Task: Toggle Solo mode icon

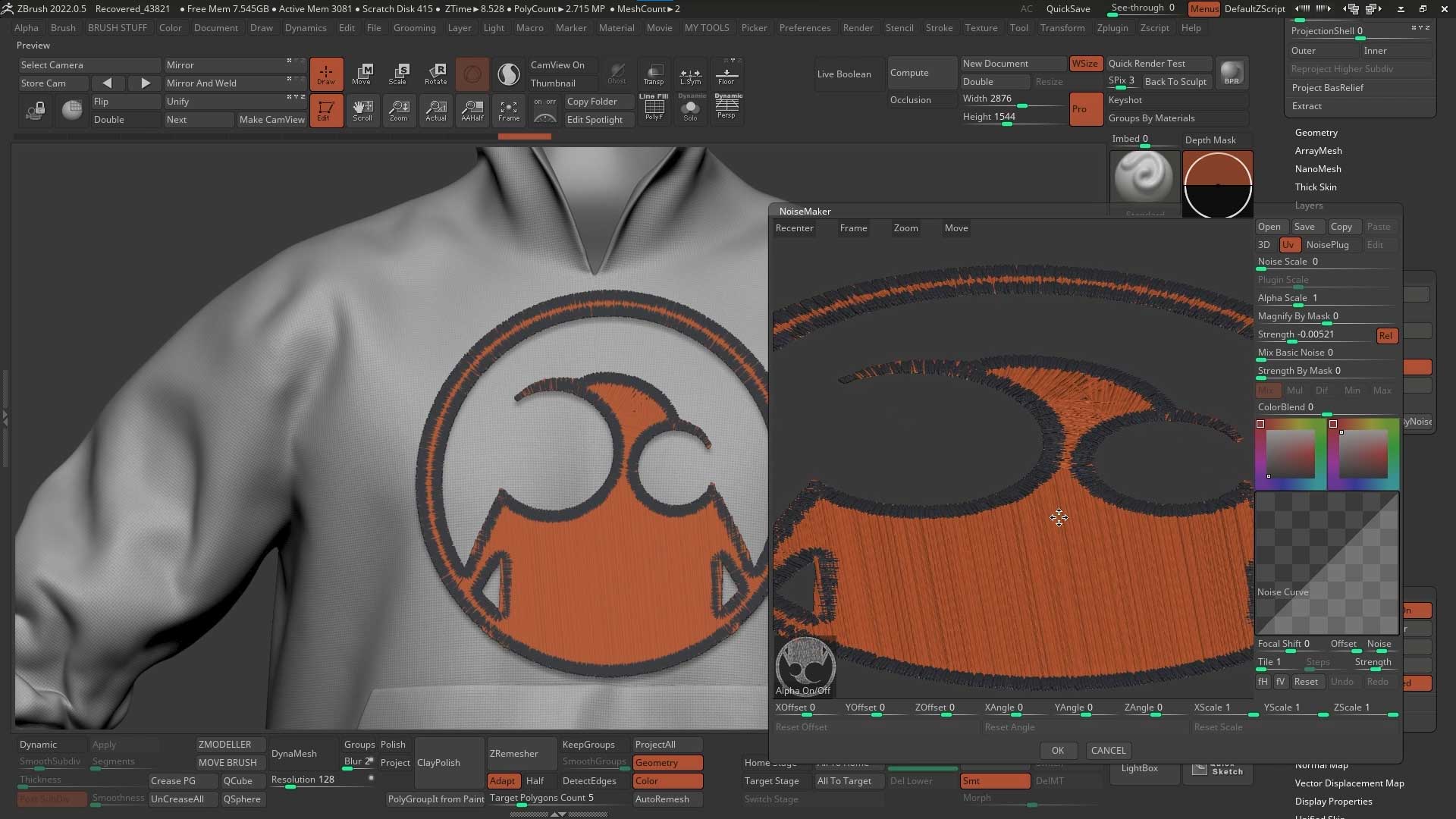Action: coord(690,108)
